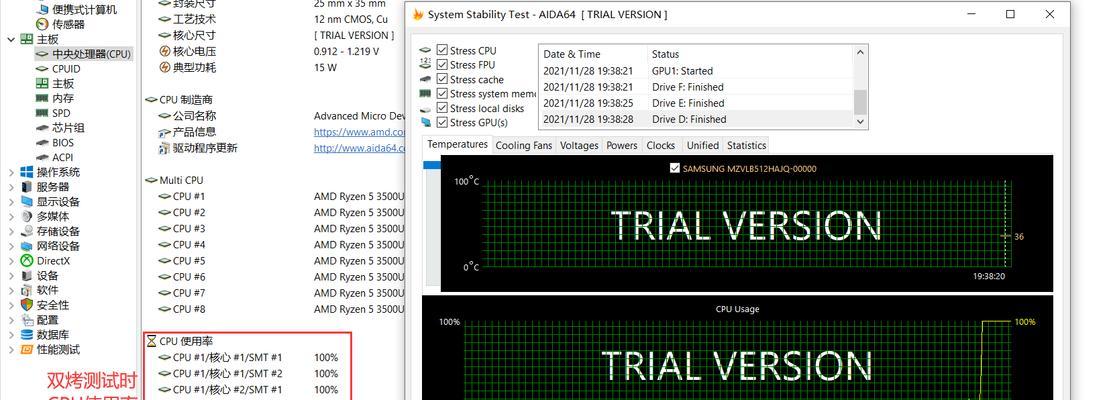Toggle the Stress GPU(s) checkbox
Viewport: 1113px width, 400px height.
click(442, 123)
